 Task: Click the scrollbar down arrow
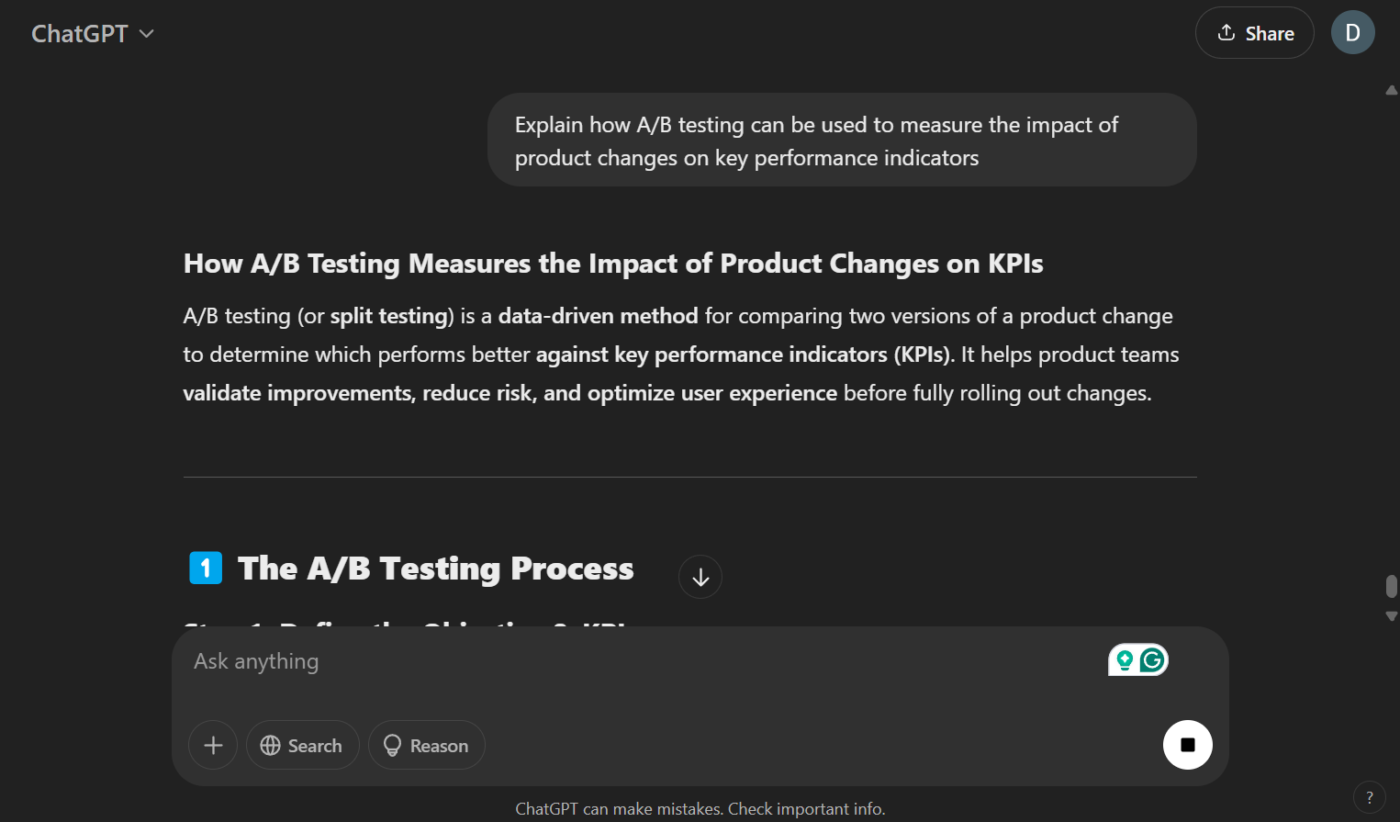(x=1391, y=616)
